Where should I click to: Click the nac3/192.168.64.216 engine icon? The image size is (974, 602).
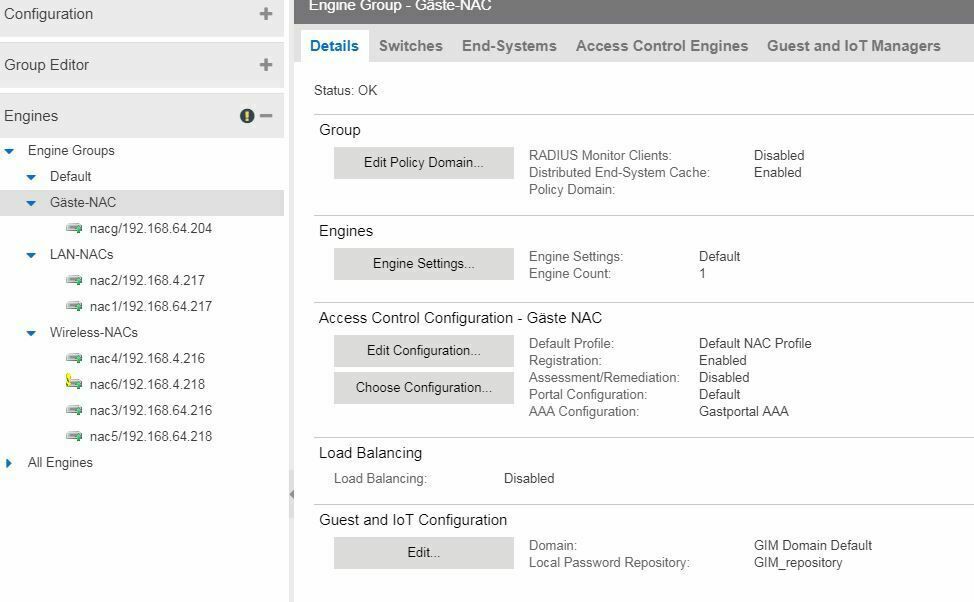point(74,411)
